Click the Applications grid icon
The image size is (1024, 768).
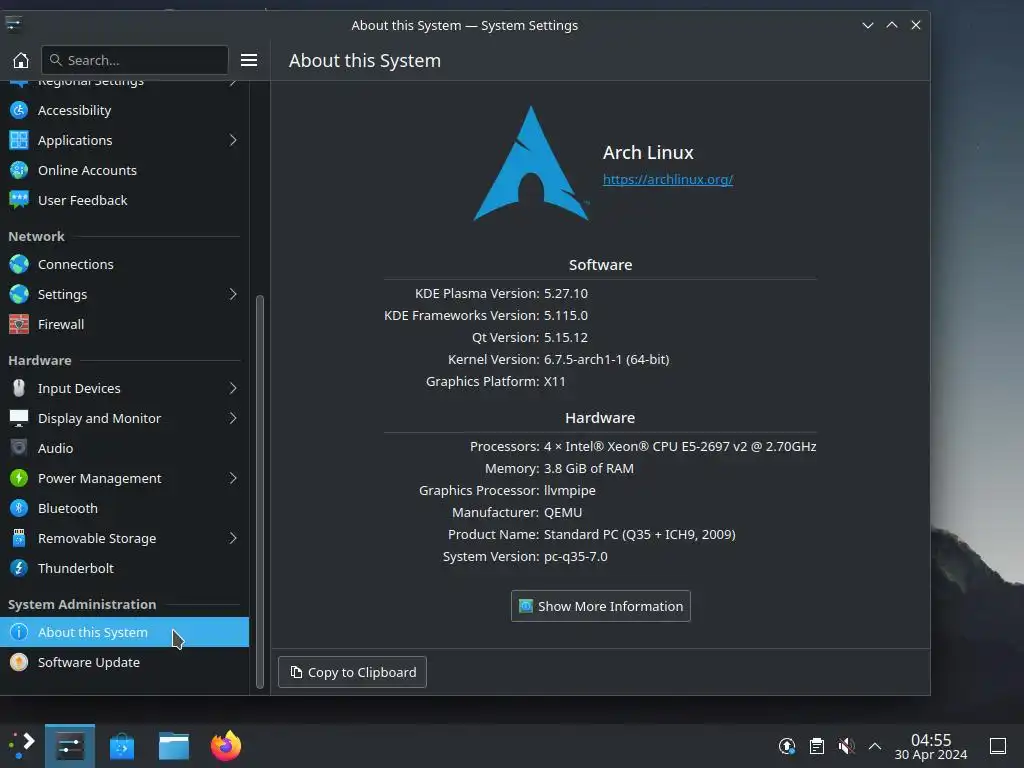19,140
